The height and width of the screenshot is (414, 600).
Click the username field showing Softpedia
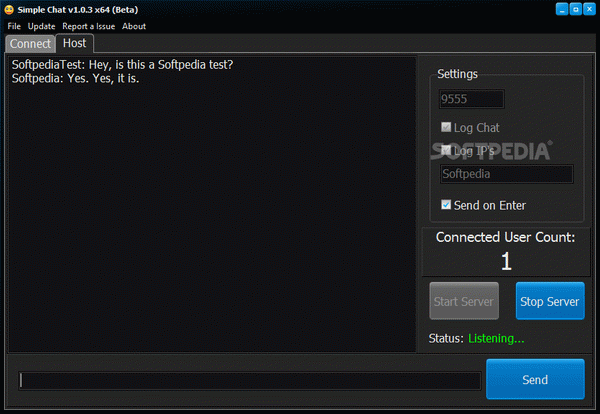pos(507,174)
